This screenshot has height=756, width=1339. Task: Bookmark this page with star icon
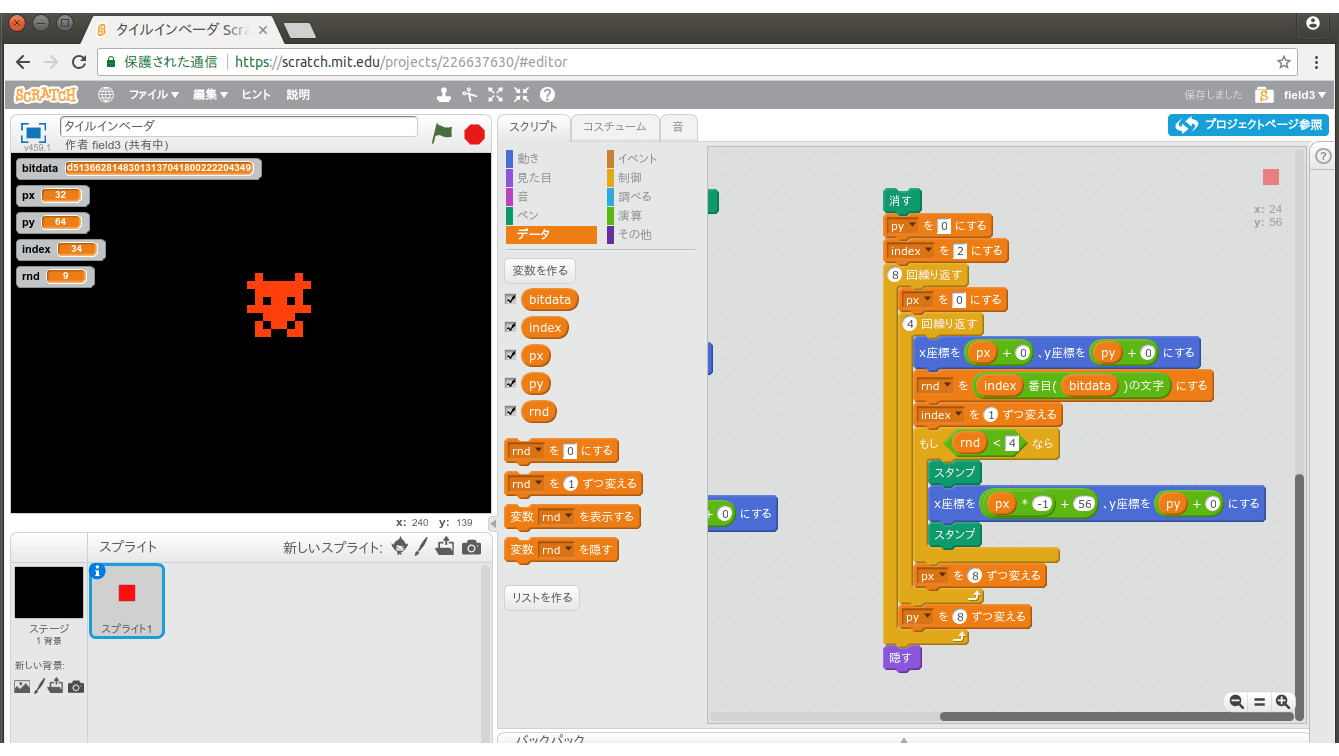point(1284,62)
